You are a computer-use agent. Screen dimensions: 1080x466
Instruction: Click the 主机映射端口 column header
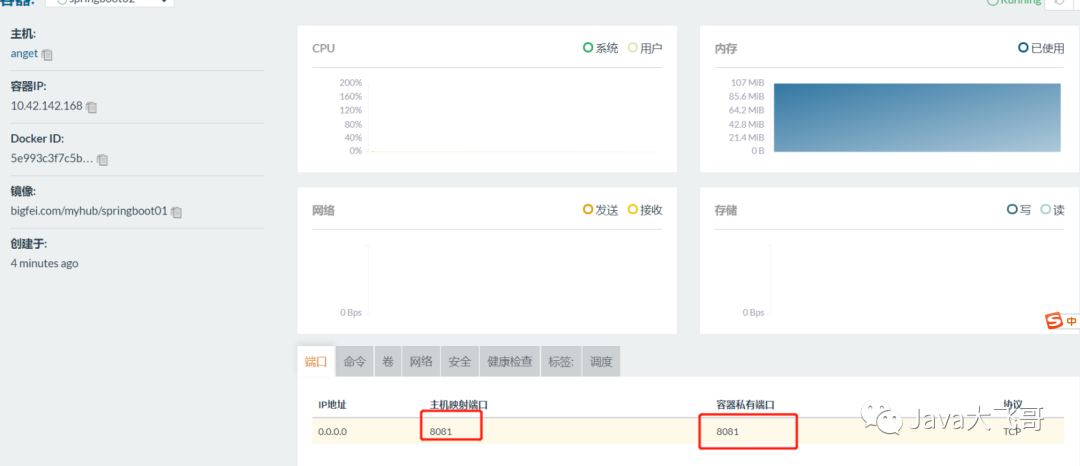click(x=459, y=405)
